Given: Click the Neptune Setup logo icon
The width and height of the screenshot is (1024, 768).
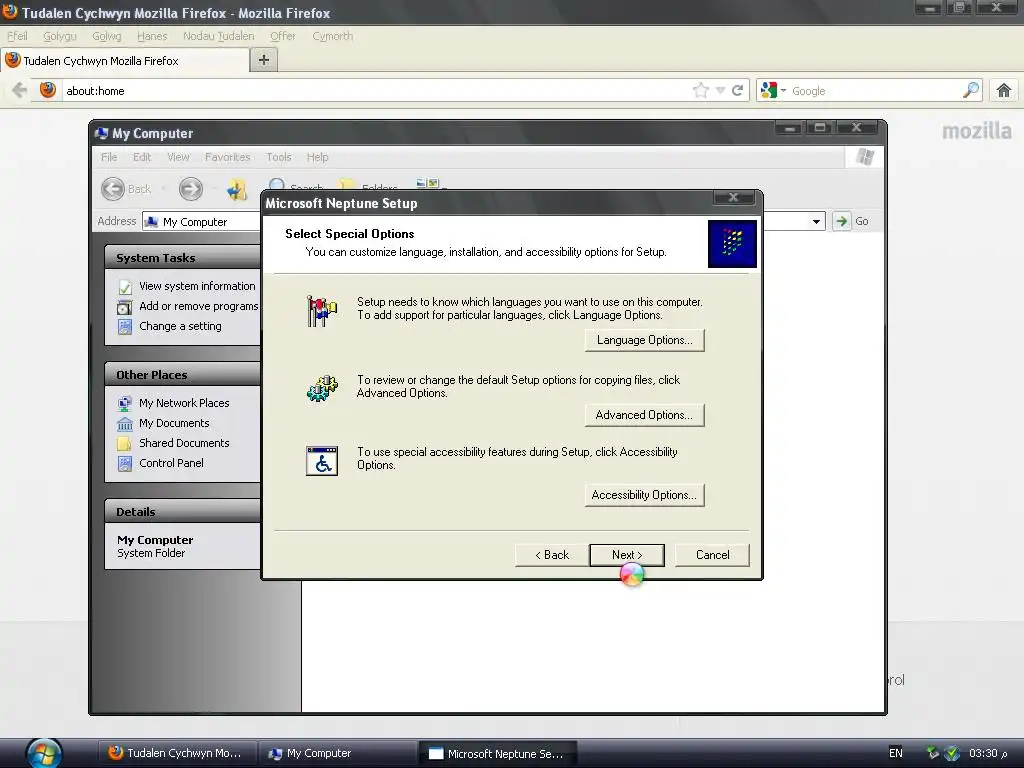Looking at the screenshot, I should click(x=732, y=244).
